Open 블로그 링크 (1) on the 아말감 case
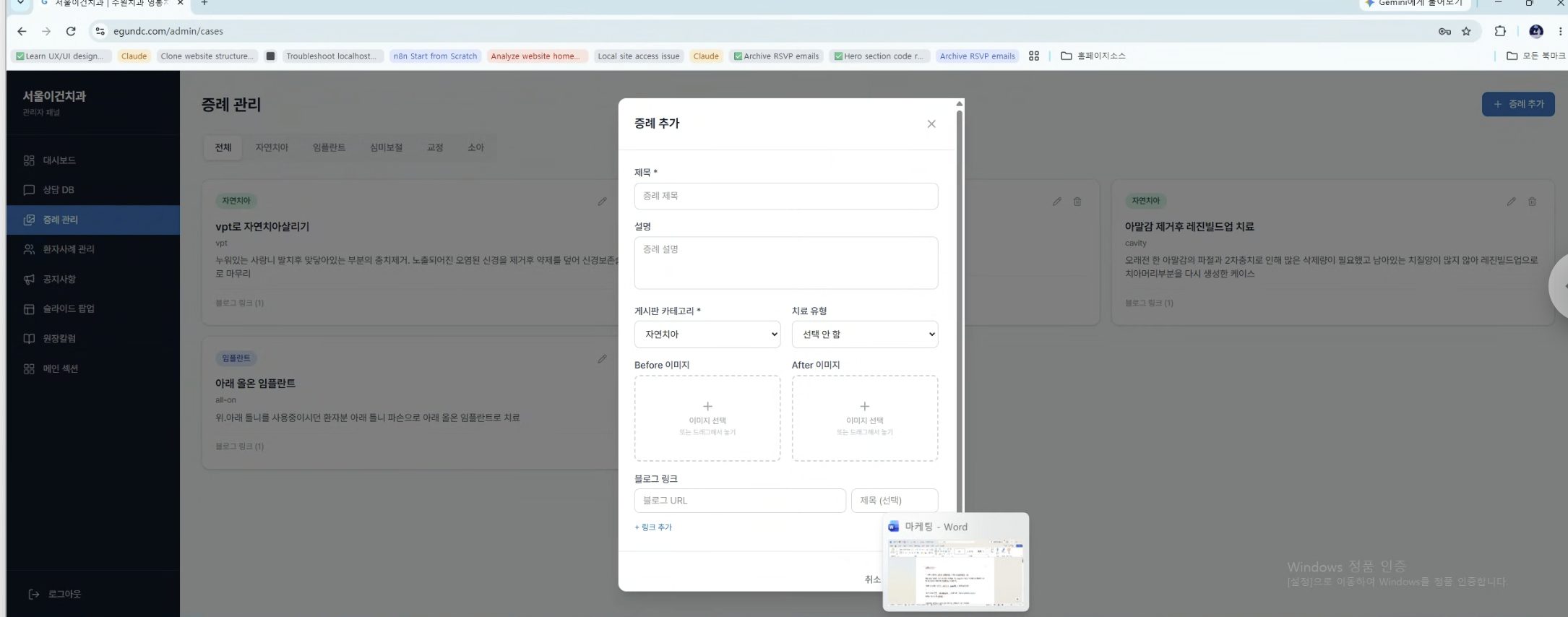The image size is (1568, 617). [1149, 303]
